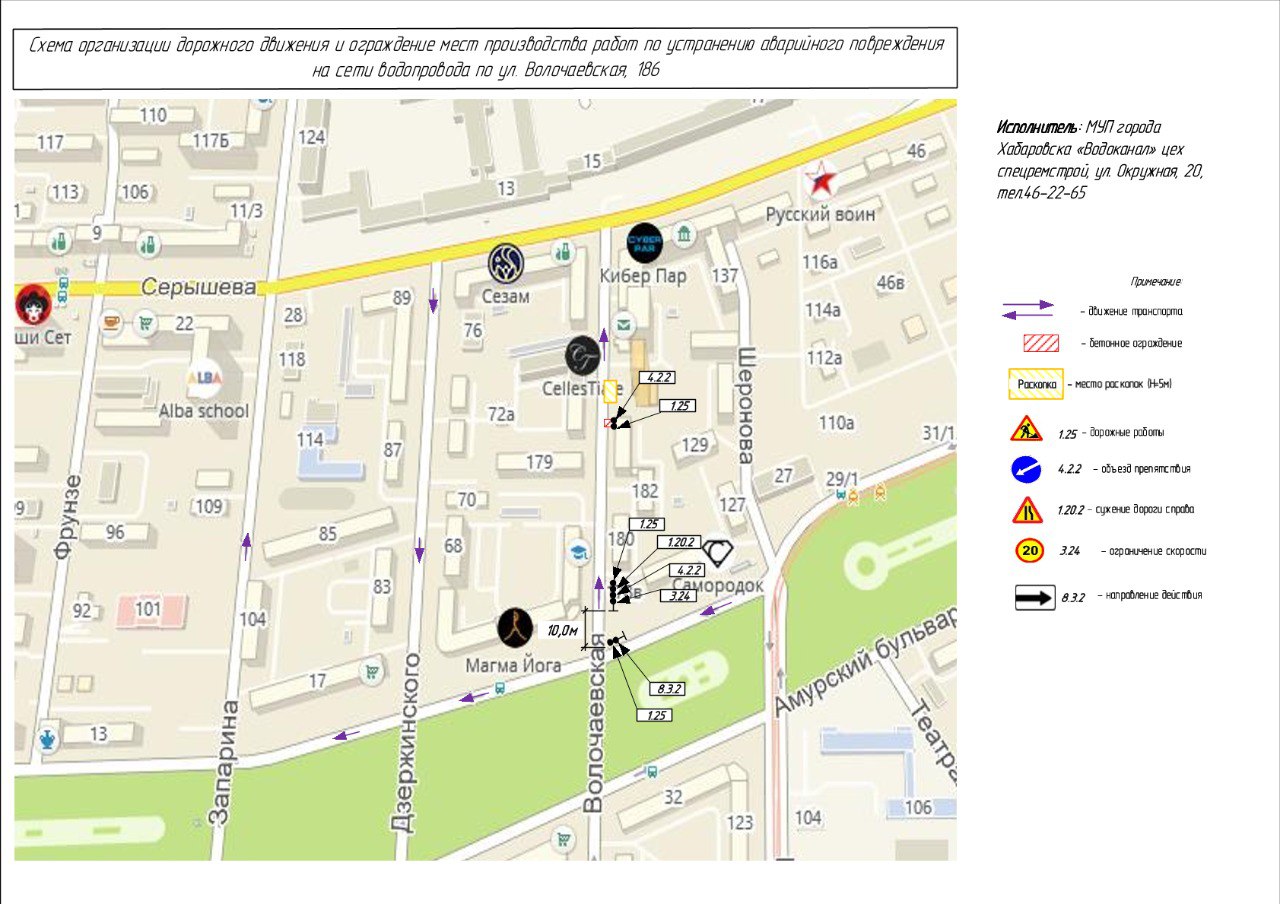This screenshot has width=1280, height=904.
Task: Click the purple traffic arrows legend symbol
Action: [1027, 310]
